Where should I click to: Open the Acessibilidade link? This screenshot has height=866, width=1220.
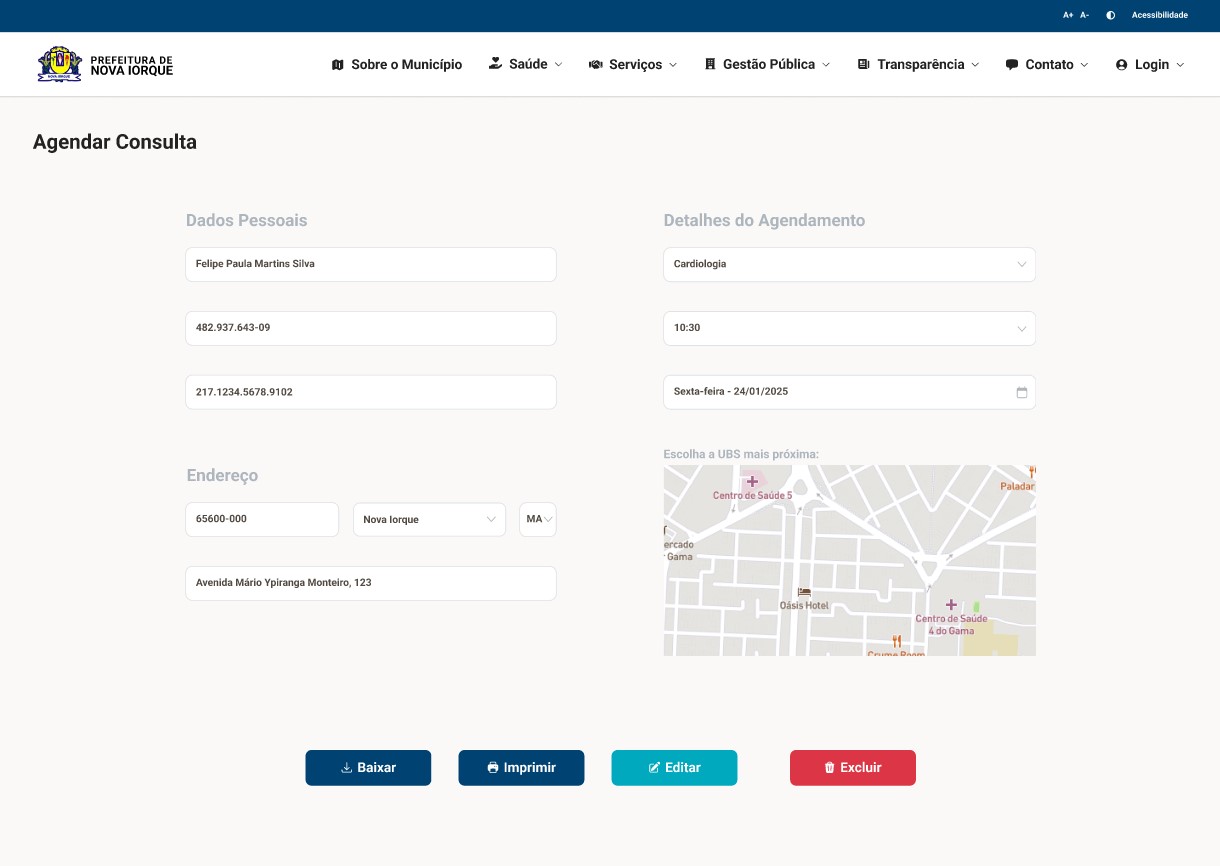(x=1160, y=15)
